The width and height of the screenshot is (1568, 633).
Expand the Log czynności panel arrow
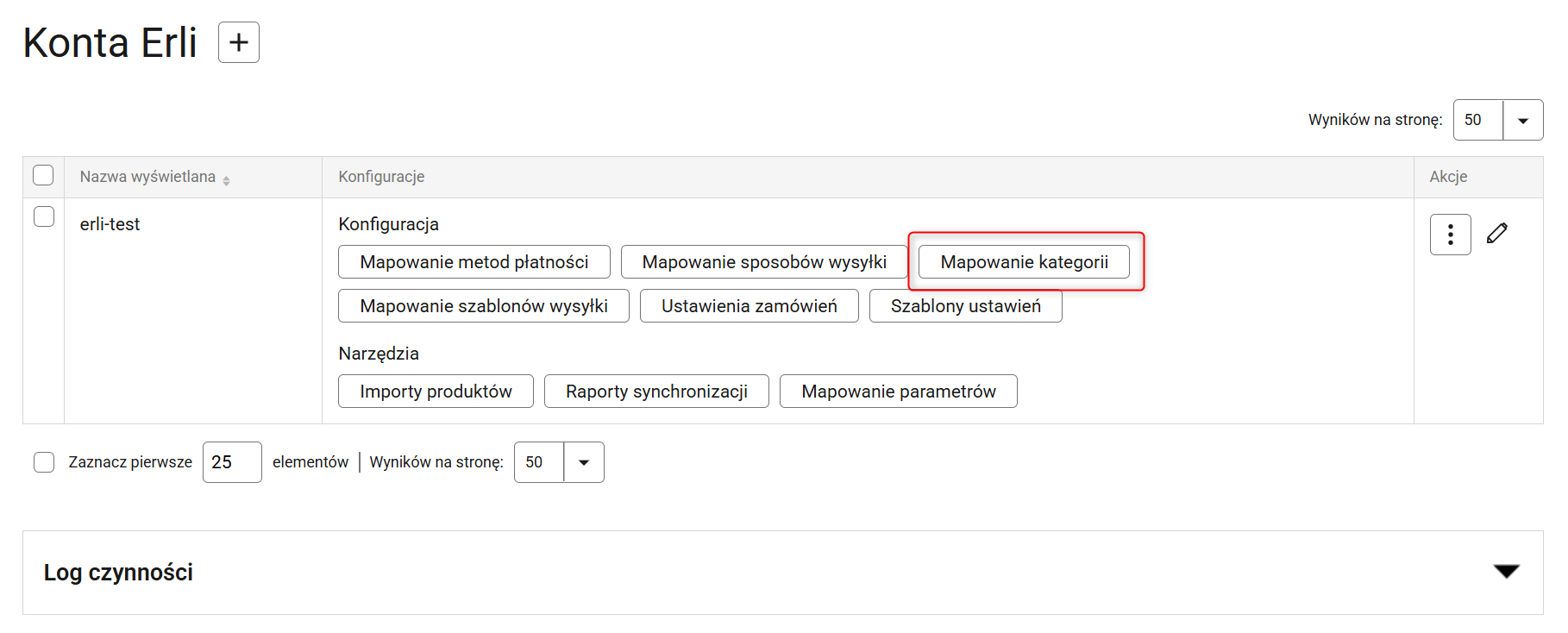[1507, 571]
